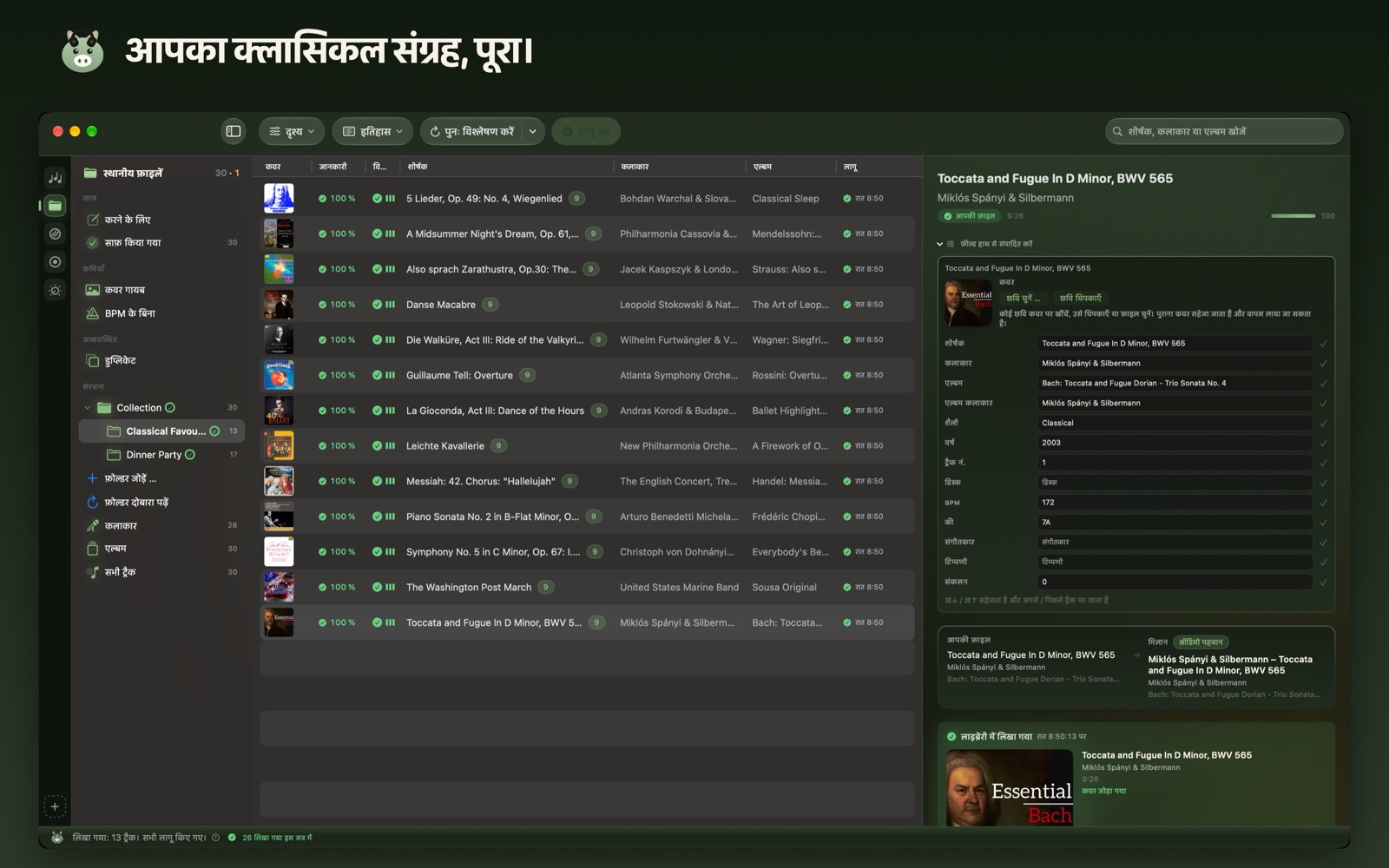Collapse the Collection folder tree
This screenshot has height=868, width=1389.
[x=87, y=408]
